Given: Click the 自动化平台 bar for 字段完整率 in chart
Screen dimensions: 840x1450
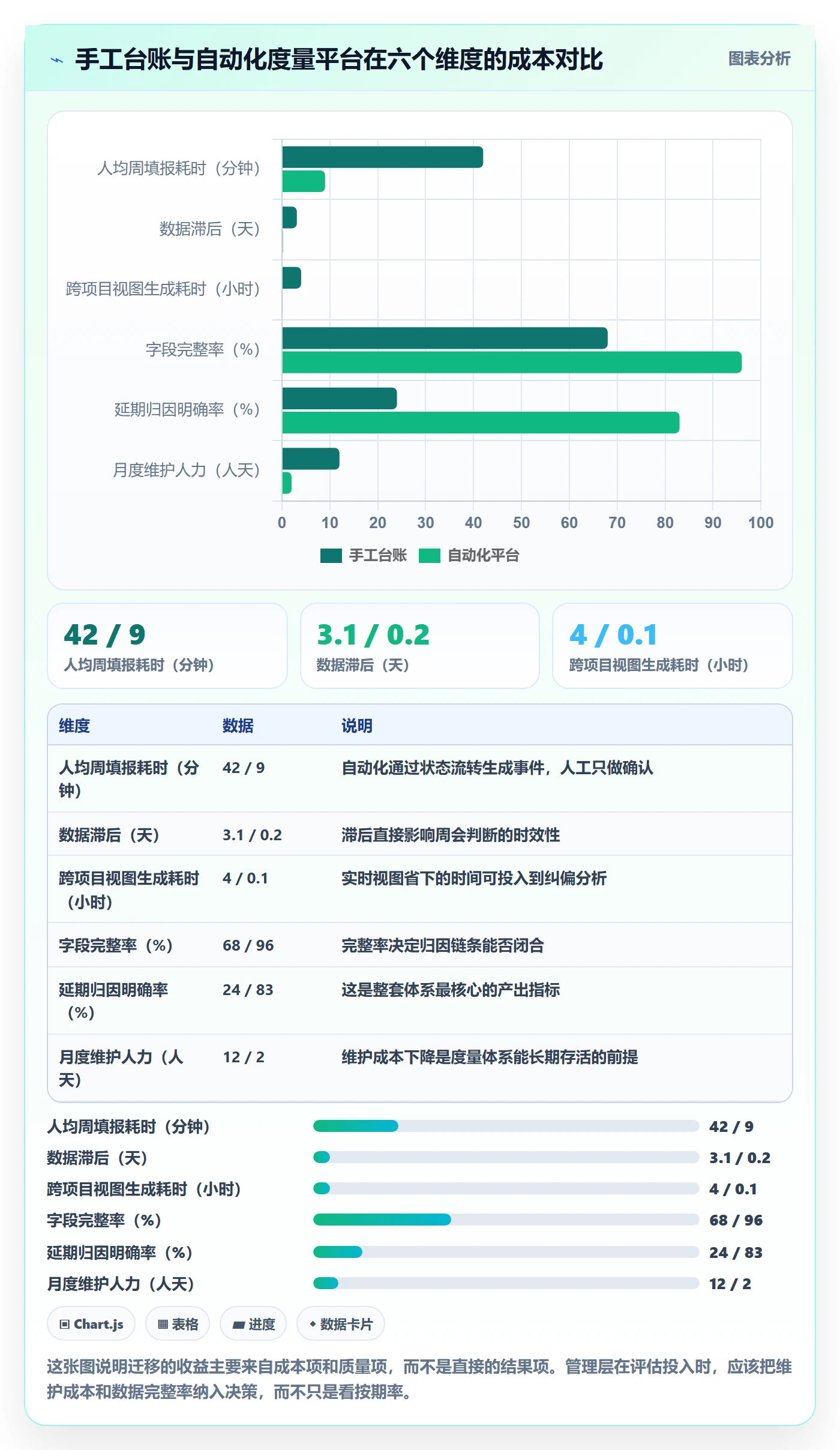Looking at the screenshot, I should [x=512, y=362].
